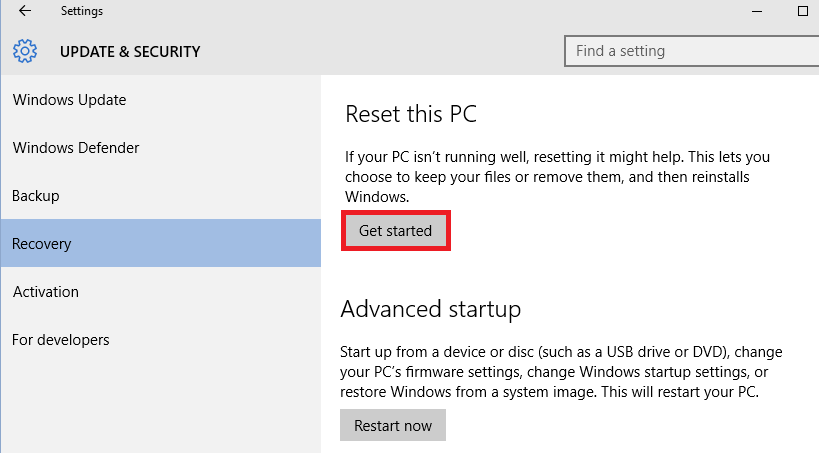Go to For developers settings
Screen dimensions: 819x453
(61, 340)
